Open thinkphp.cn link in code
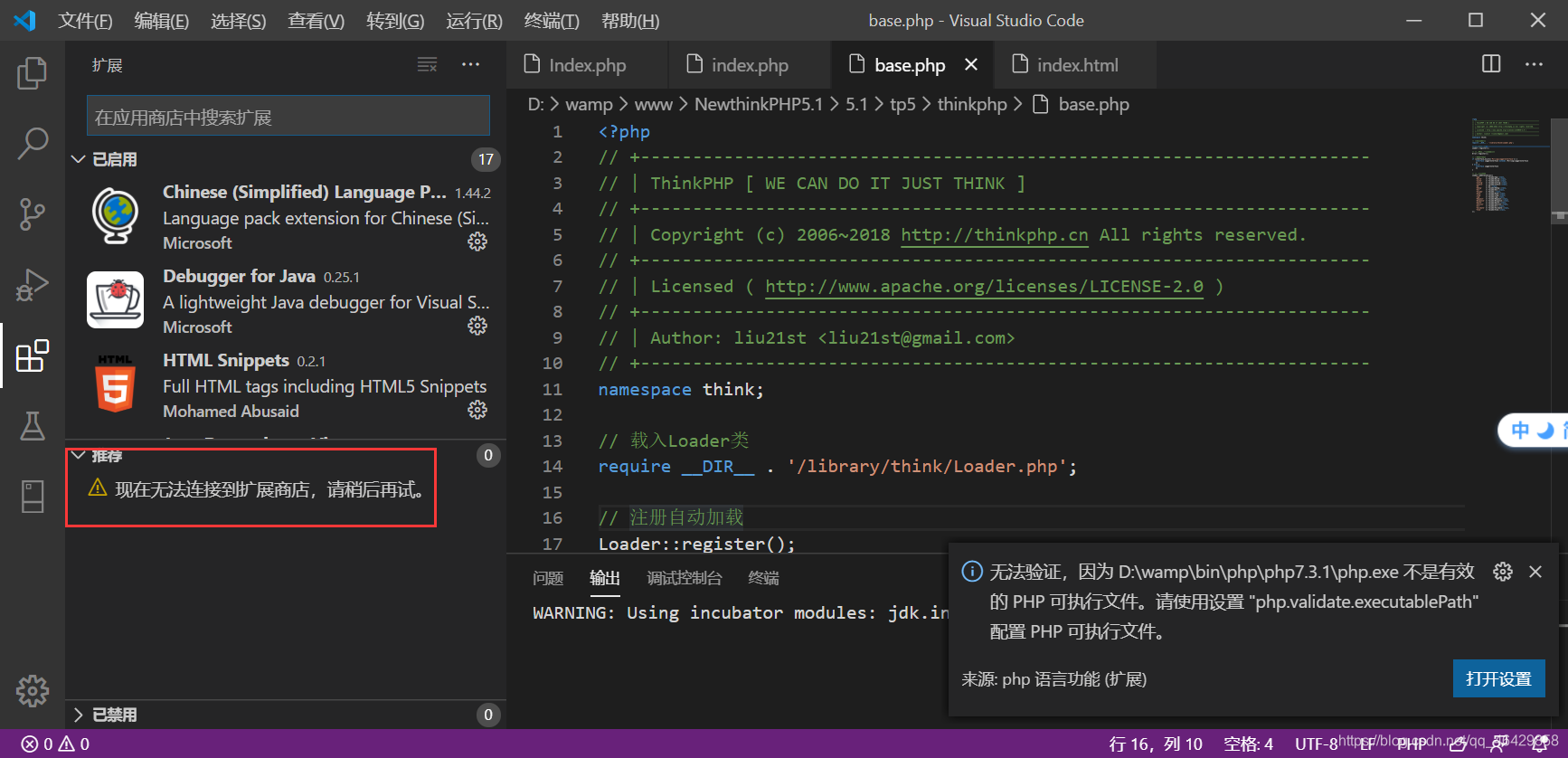Screen dimensions: 1568x758 point(995,235)
